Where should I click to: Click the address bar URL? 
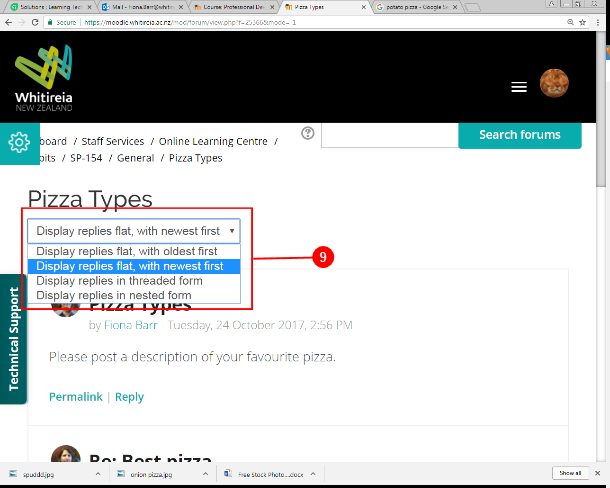pyautogui.click(x=190, y=23)
